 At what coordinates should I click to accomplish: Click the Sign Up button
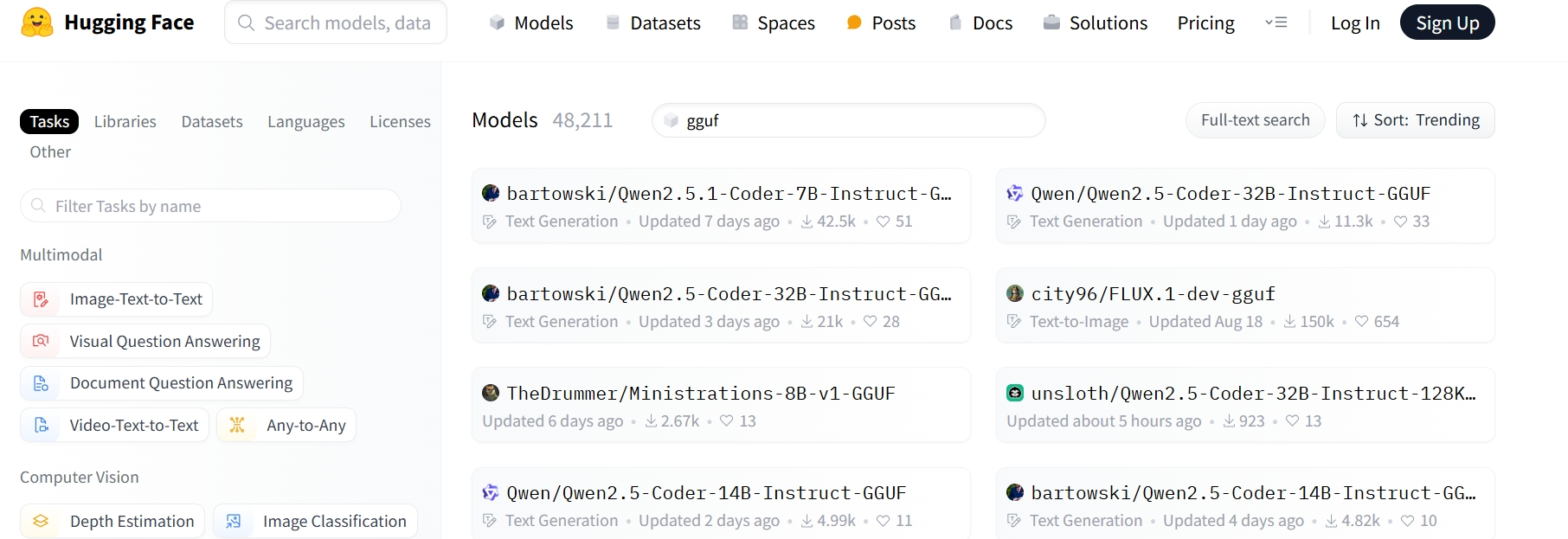pos(1448,22)
